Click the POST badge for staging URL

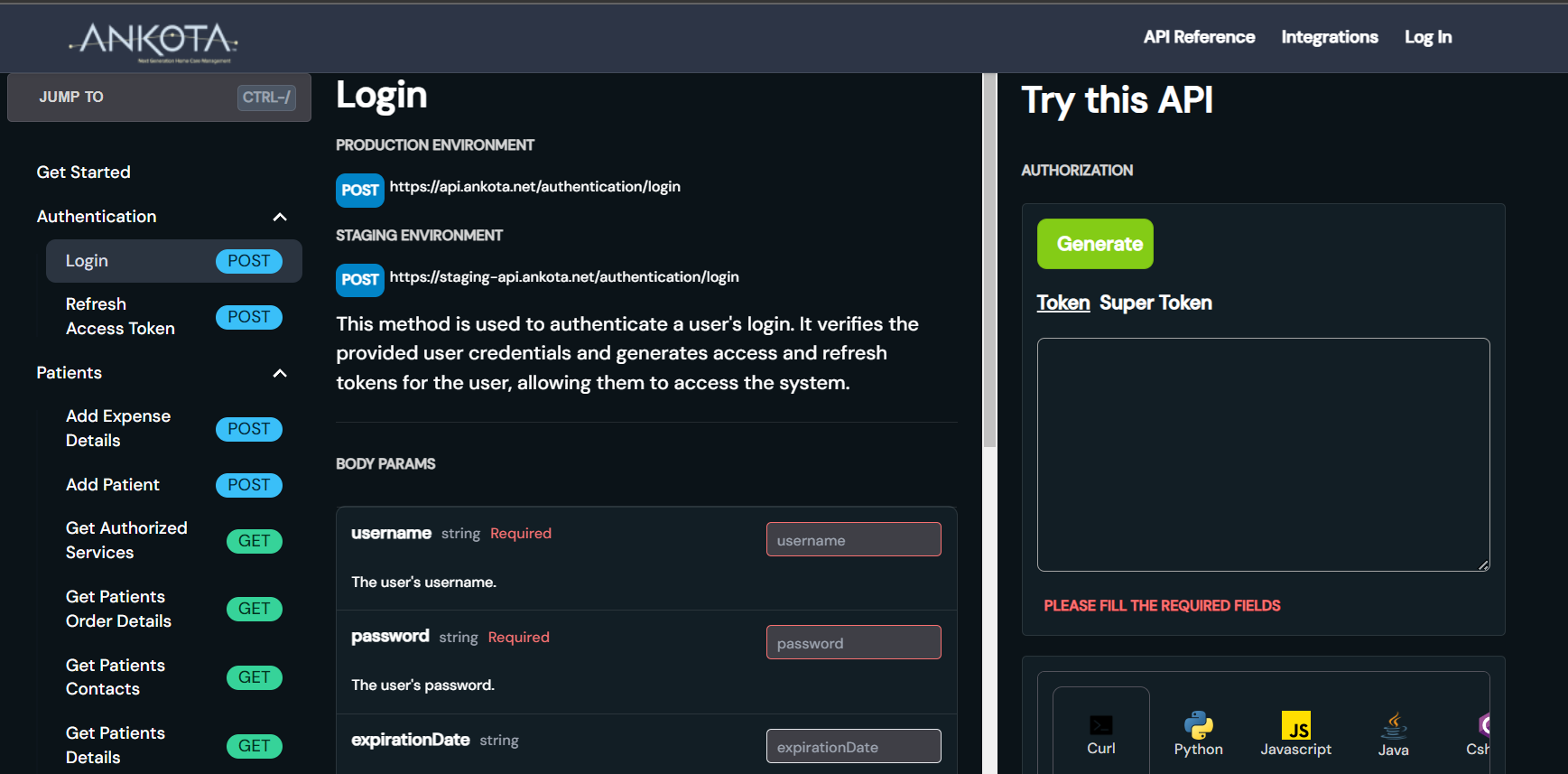pos(359,280)
